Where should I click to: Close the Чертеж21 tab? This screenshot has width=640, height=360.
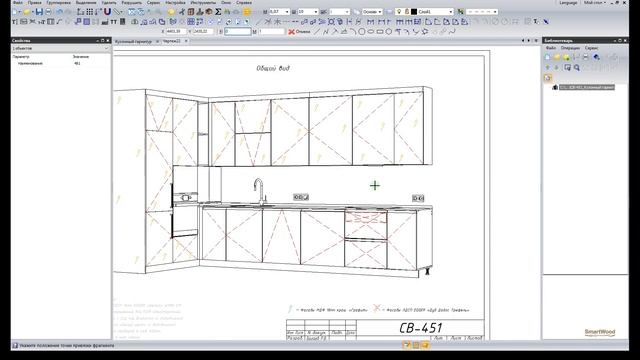click(186, 41)
